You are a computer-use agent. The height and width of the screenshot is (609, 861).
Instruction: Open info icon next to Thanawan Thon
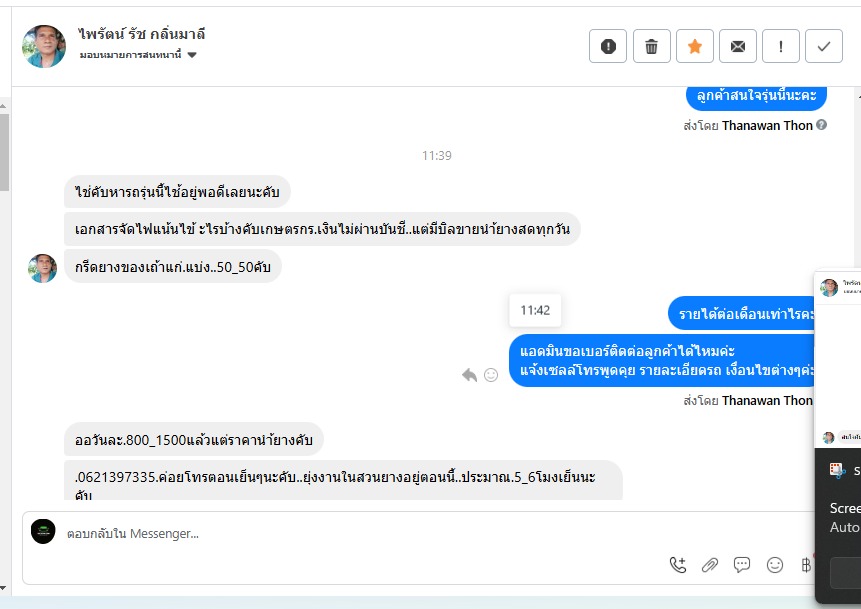tap(821, 125)
